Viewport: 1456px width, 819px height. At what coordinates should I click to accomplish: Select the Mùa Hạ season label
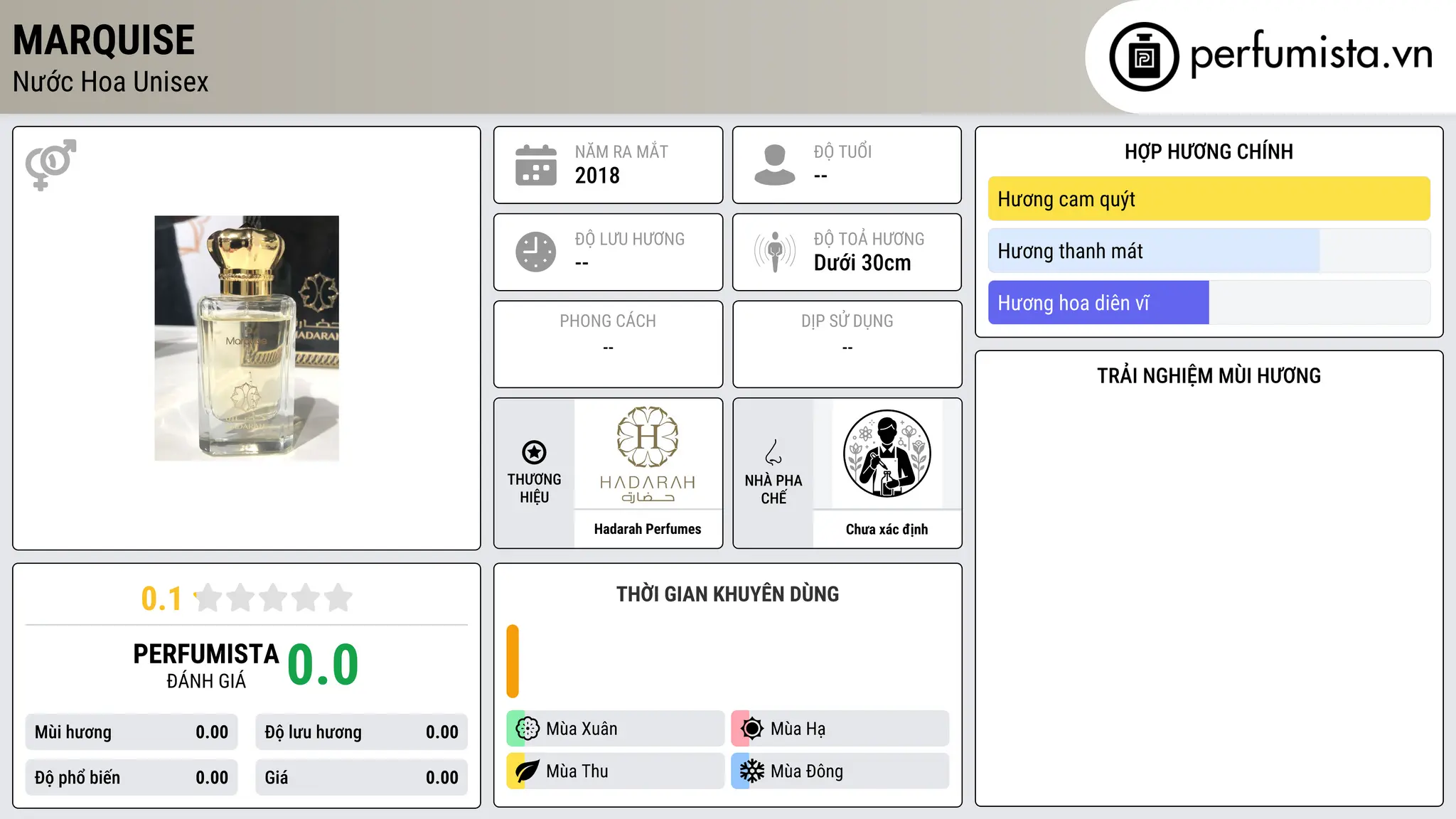tap(798, 729)
